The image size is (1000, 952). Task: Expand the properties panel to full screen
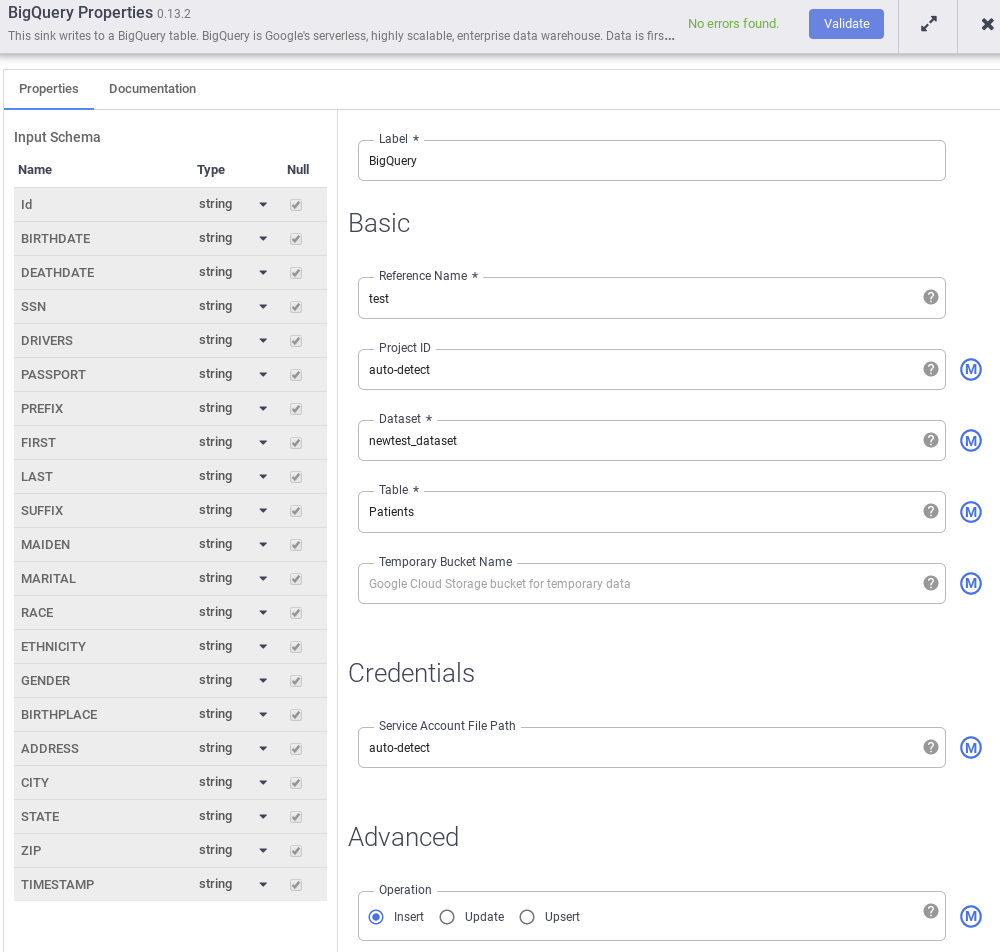click(928, 24)
